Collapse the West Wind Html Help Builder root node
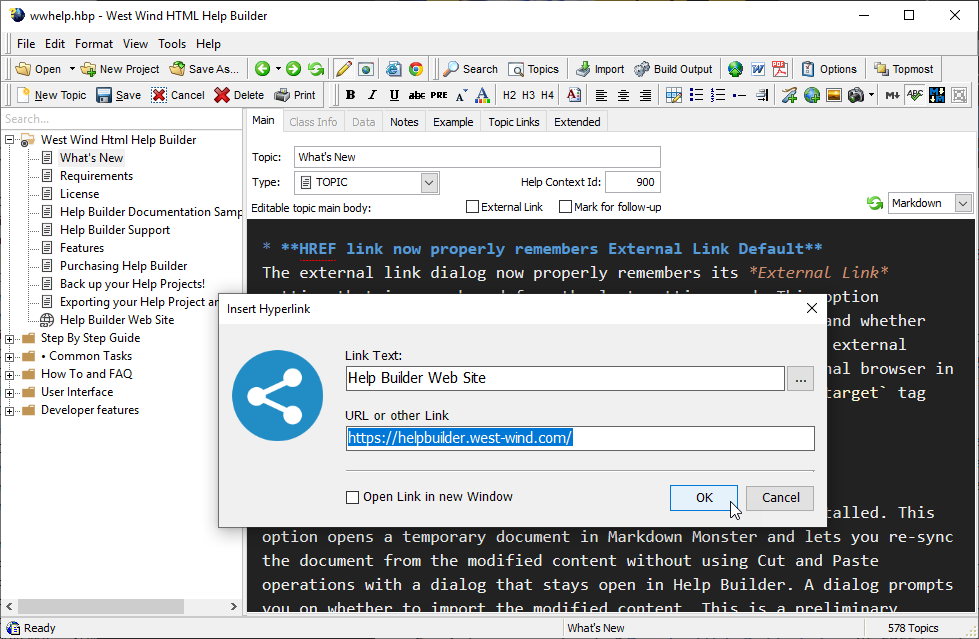Screen dimensions: 979x639 tap(9, 140)
